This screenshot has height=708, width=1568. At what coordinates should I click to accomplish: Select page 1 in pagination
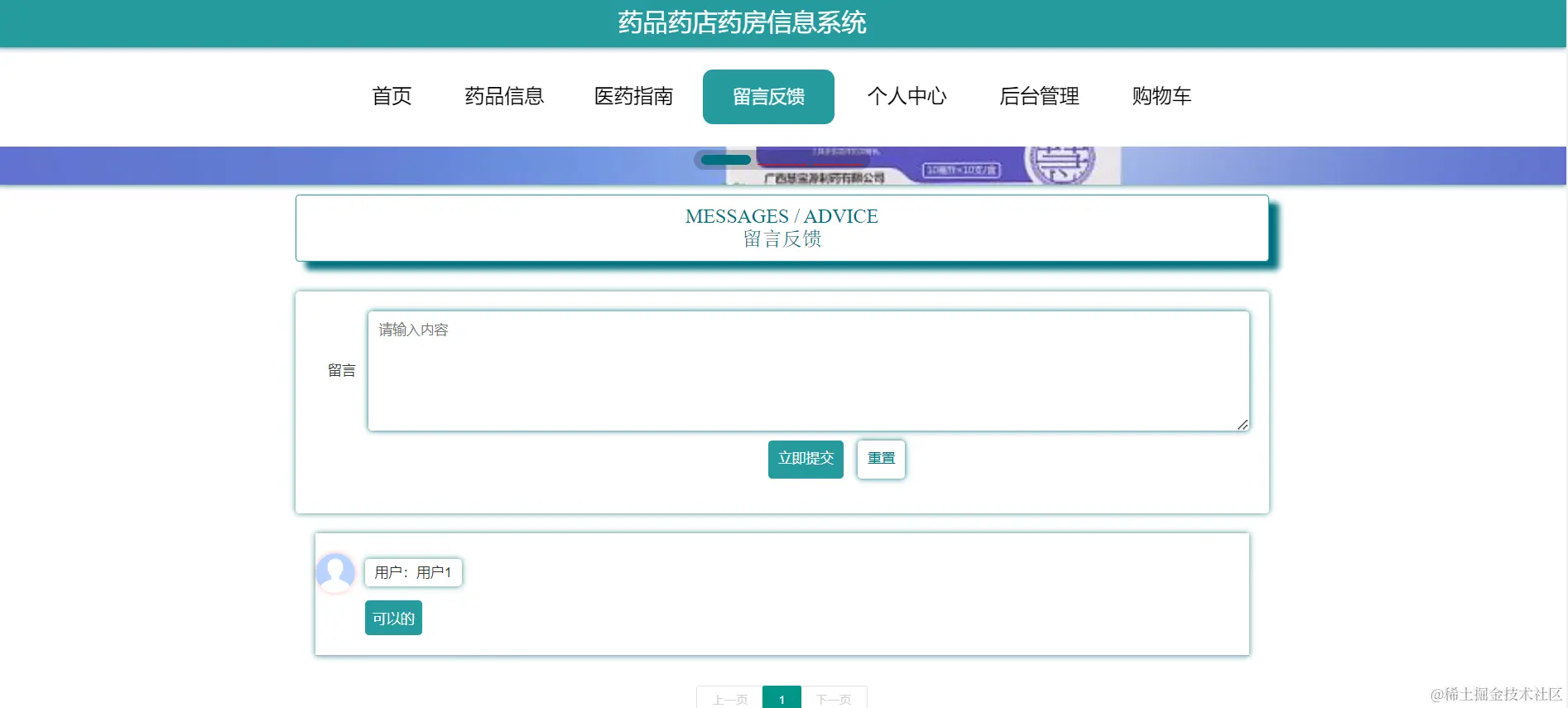[x=782, y=699]
